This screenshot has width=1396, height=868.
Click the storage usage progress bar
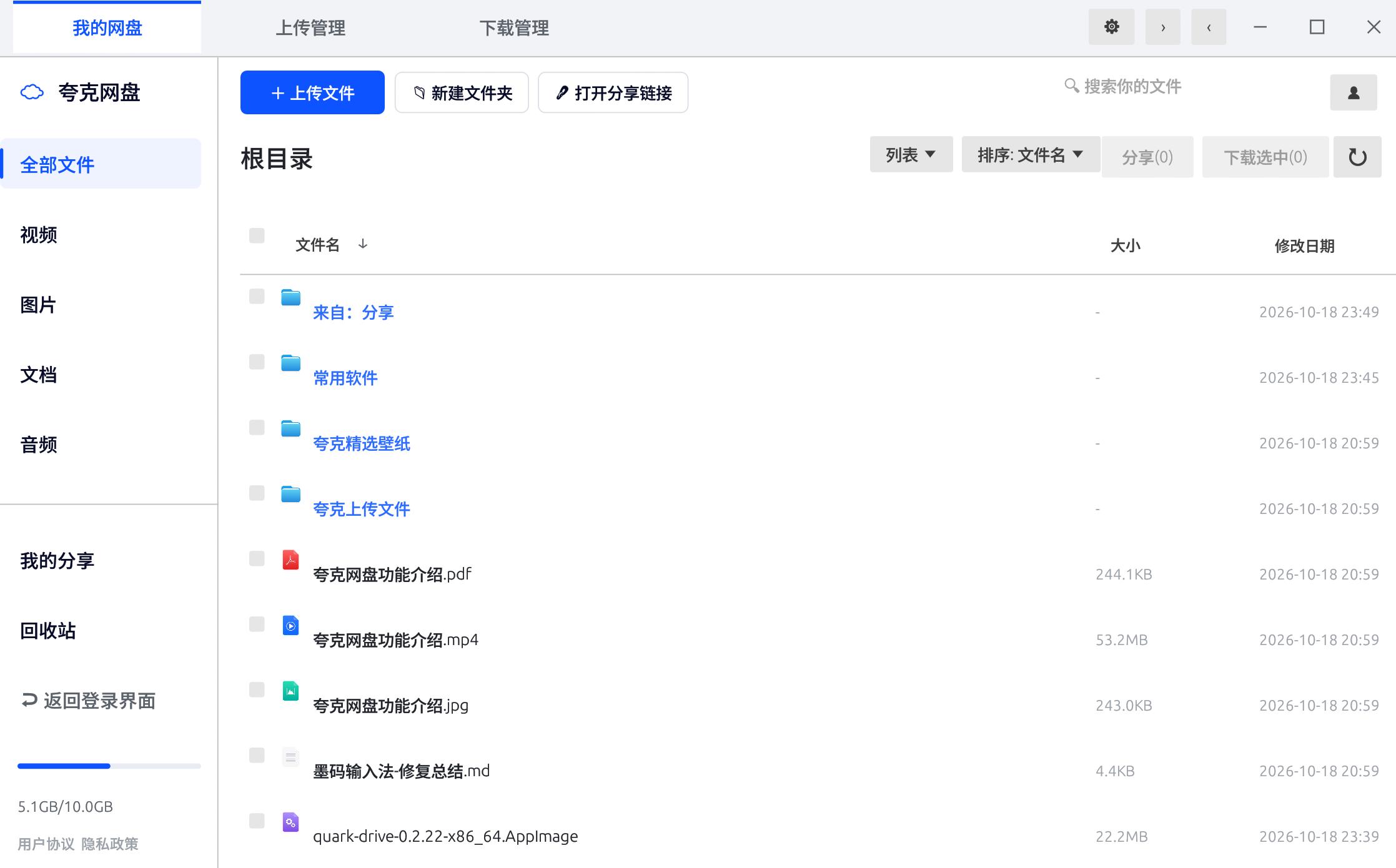tap(109, 766)
